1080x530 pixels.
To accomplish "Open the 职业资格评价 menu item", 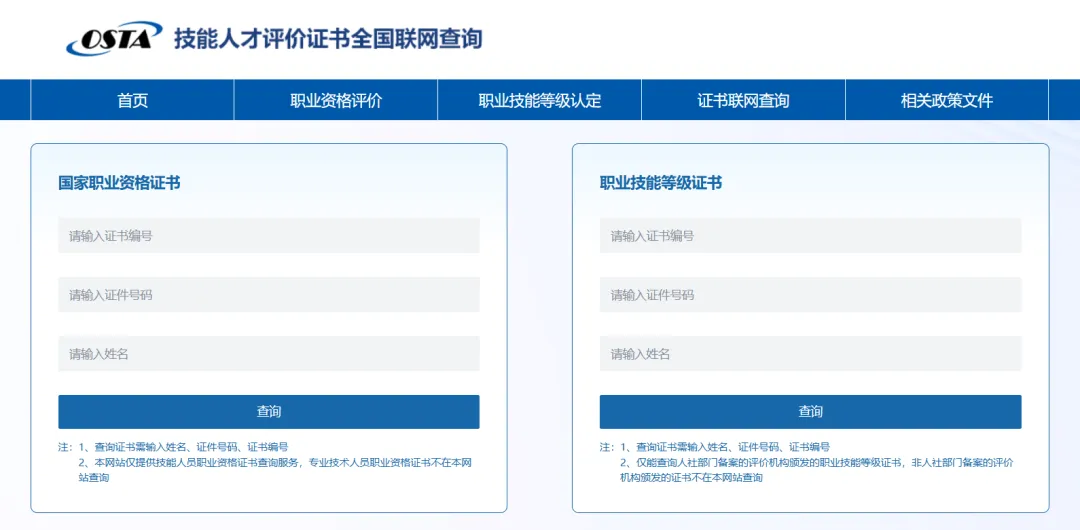I will (336, 100).
